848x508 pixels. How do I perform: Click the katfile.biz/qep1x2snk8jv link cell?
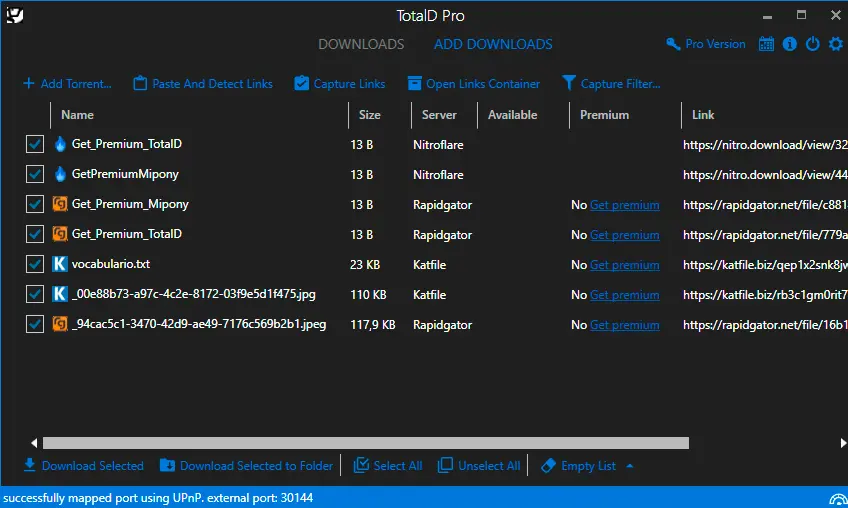[765, 265]
